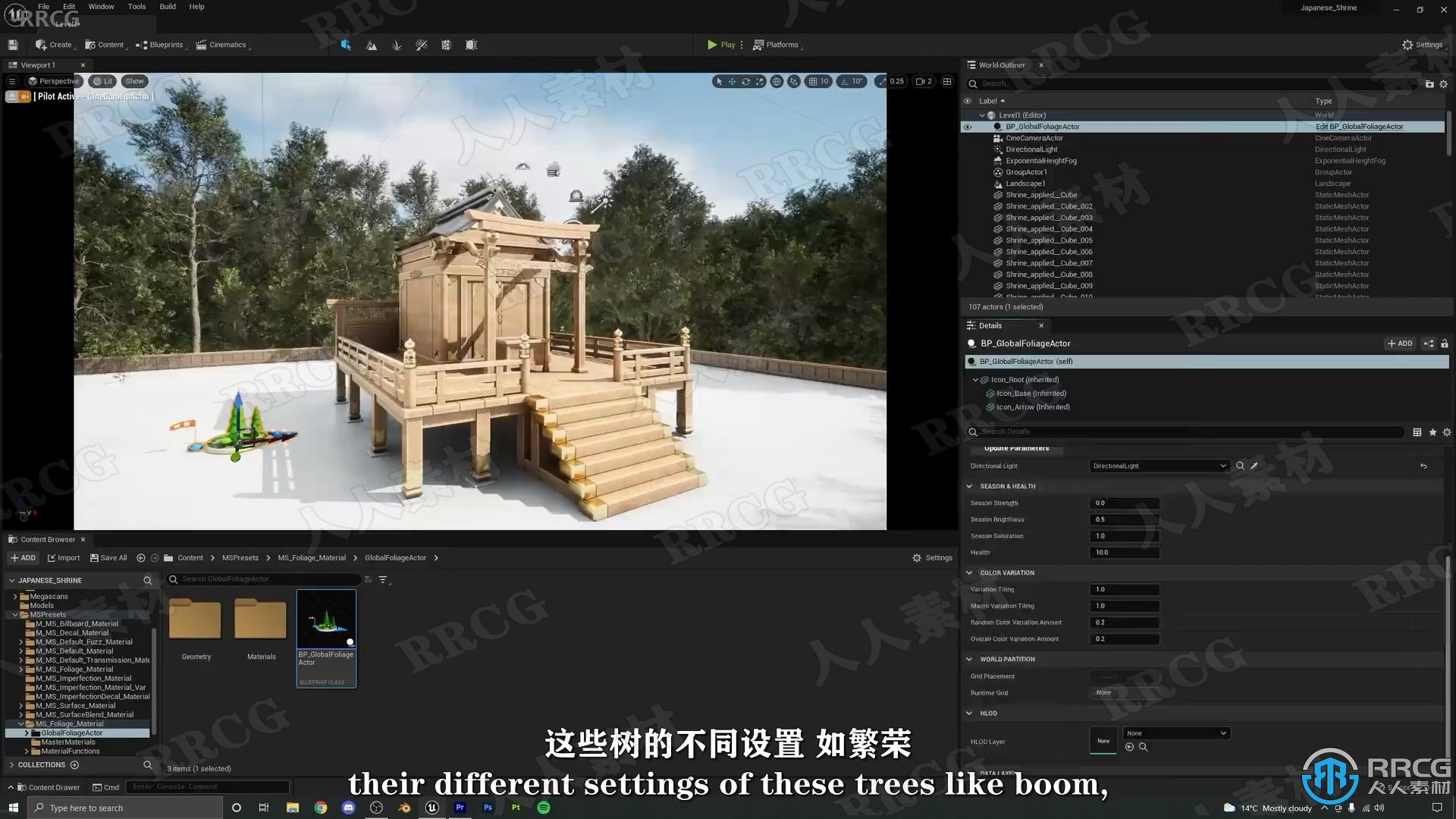Click the Health value field
This screenshot has height=819, width=1456.
pos(1125,553)
